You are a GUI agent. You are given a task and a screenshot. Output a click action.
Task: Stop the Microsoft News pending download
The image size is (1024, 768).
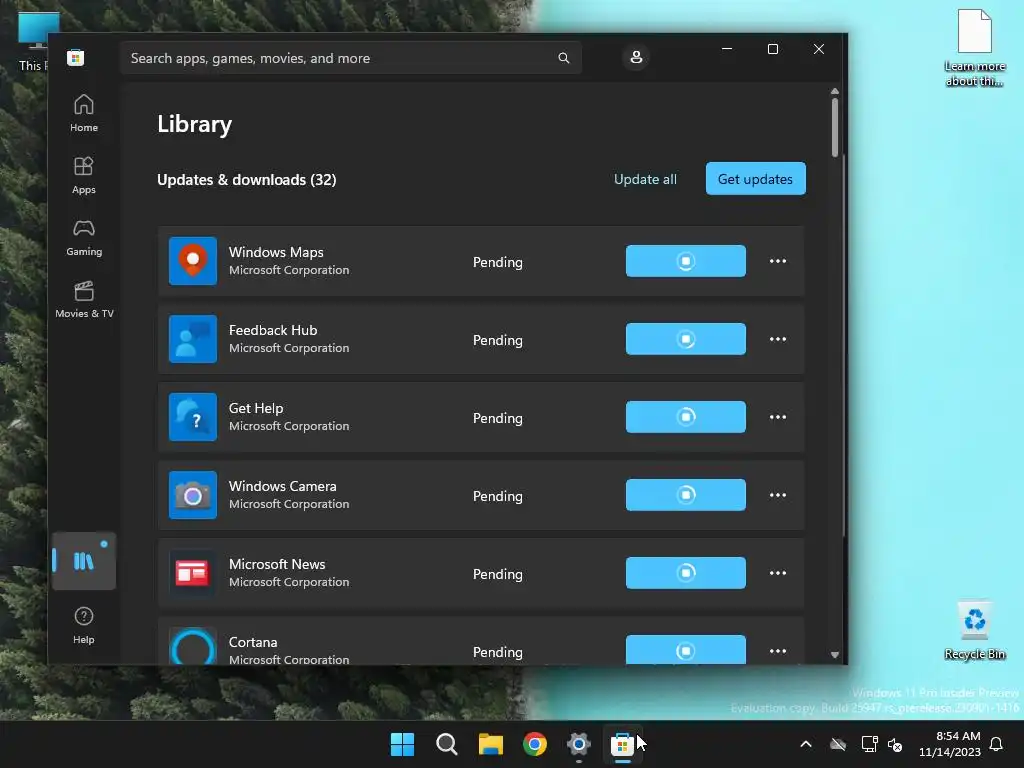686,573
